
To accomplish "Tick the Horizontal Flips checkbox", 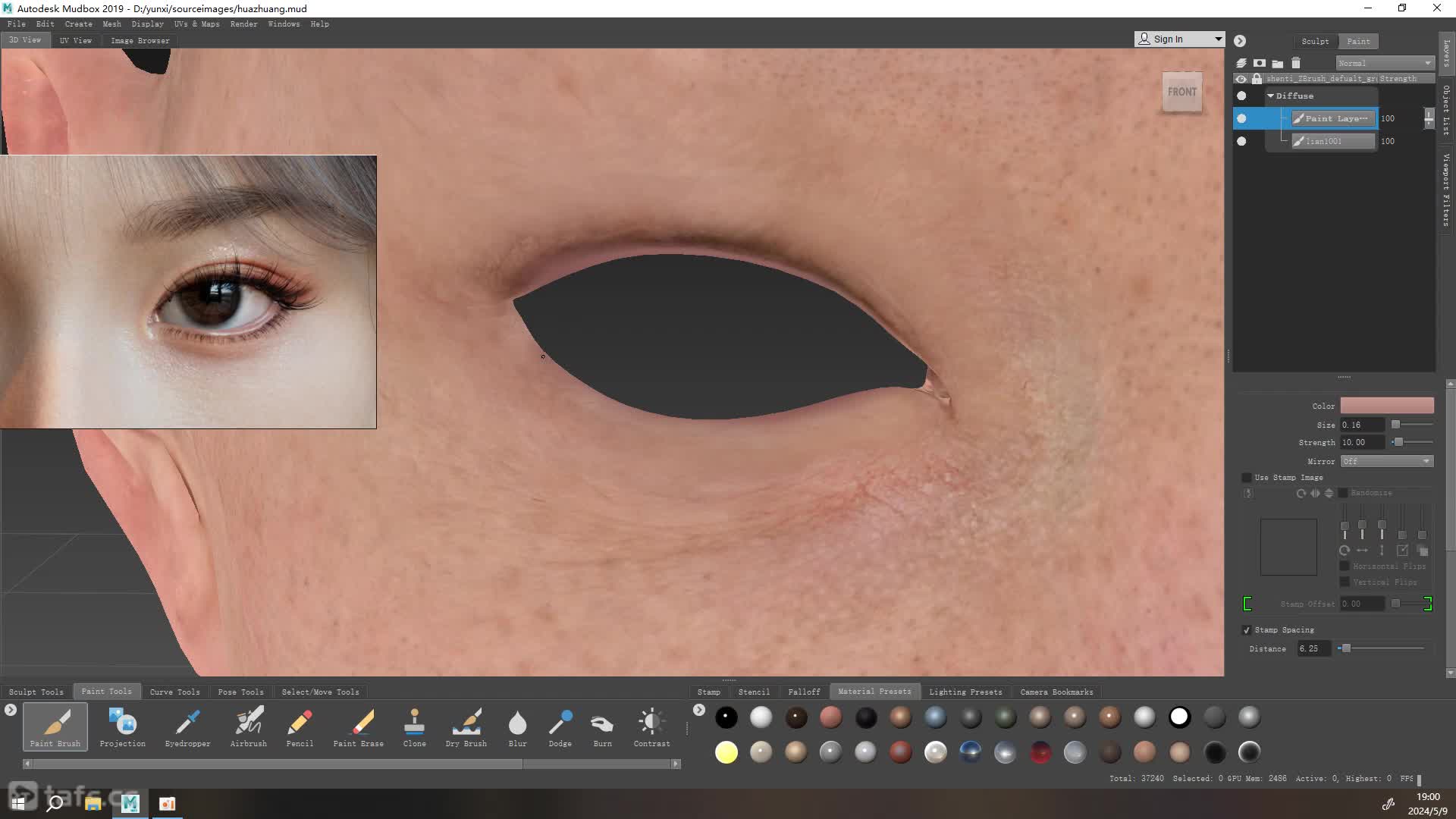I will (1345, 566).
